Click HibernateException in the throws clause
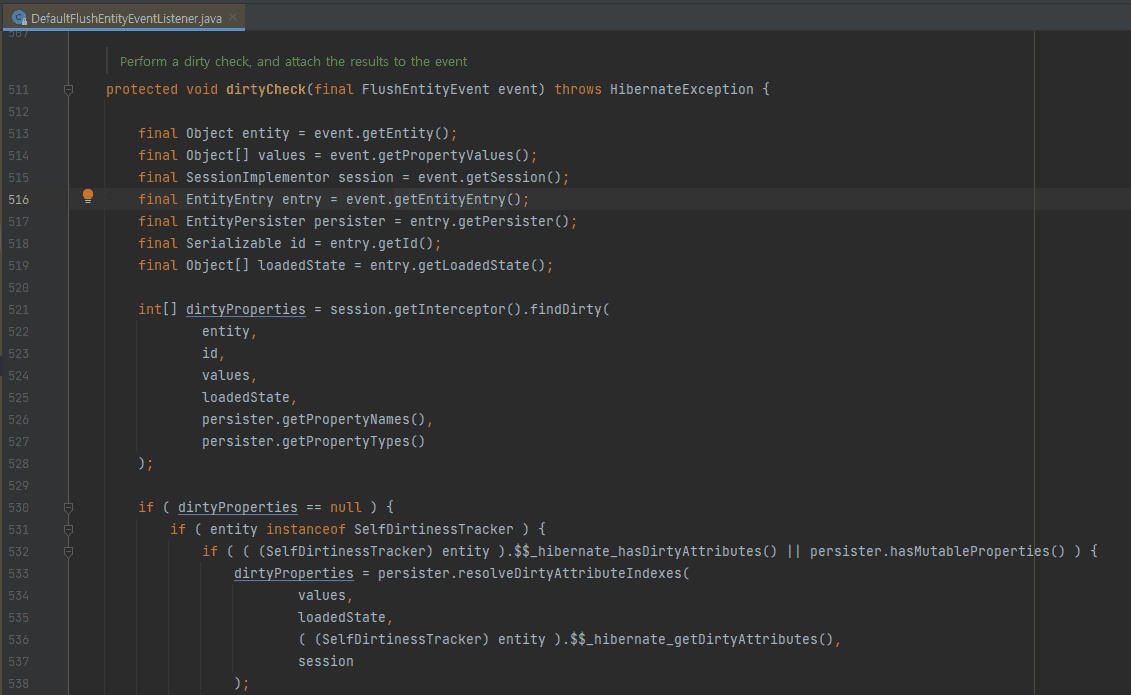 [x=682, y=89]
